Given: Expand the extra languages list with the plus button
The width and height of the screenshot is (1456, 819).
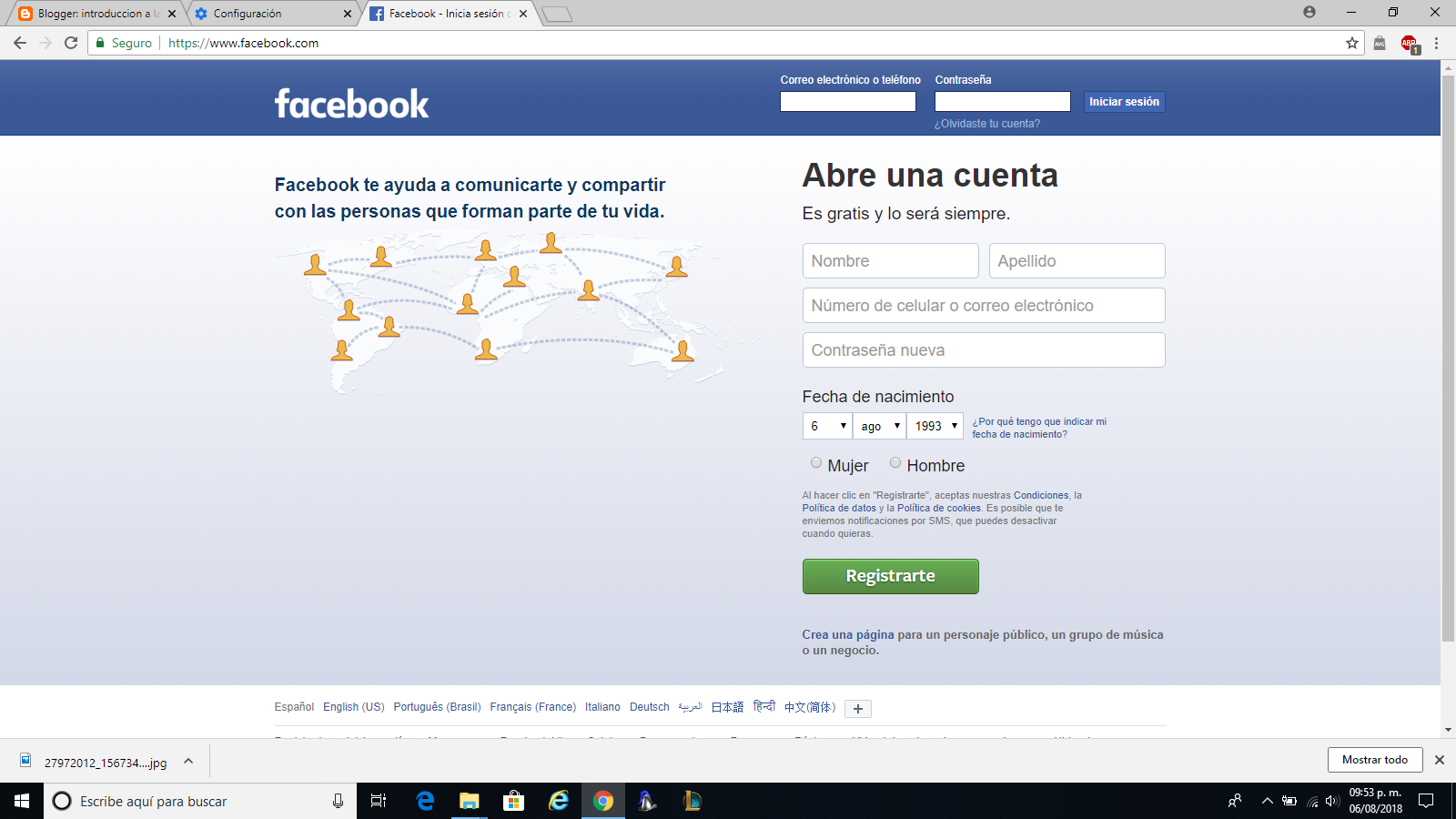Looking at the screenshot, I should (x=856, y=707).
